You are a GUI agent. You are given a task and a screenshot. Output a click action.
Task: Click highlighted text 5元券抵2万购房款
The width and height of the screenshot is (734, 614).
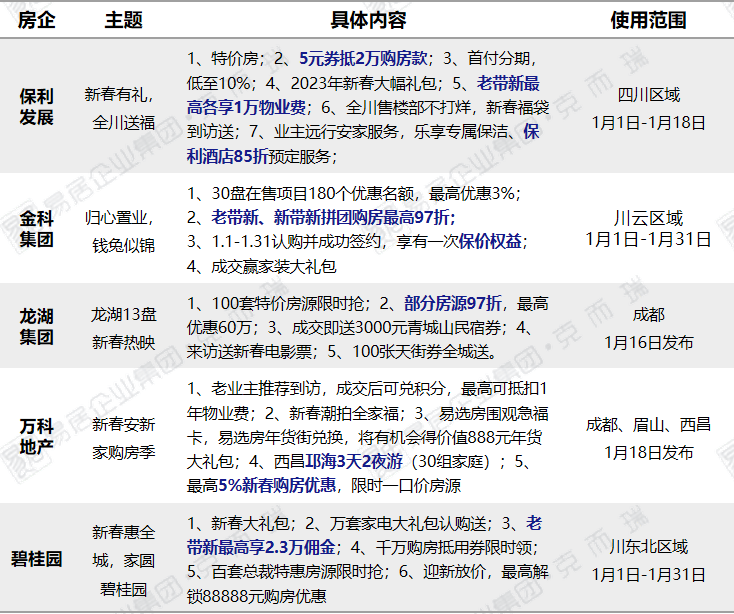pyautogui.click(x=364, y=58)
